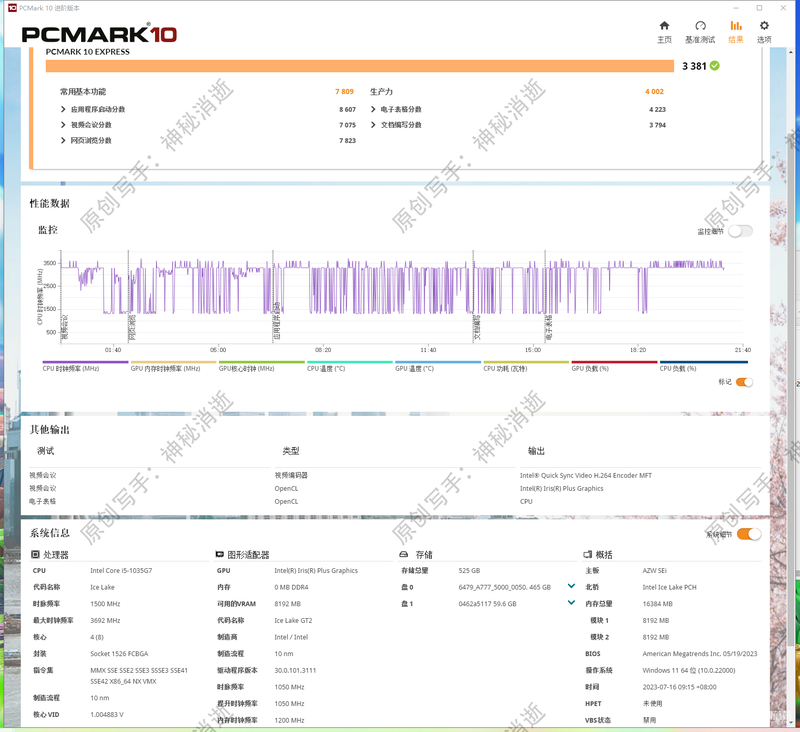
Task: Click the 其他输出 section heading
Action: pyautogui.click(x=49, y=430)
